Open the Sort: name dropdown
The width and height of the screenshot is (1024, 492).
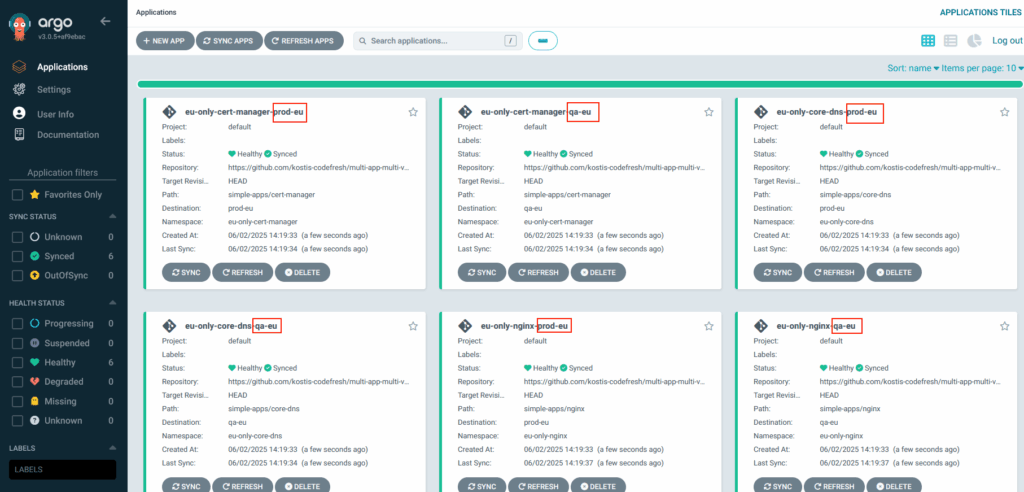tap(913, 69)
